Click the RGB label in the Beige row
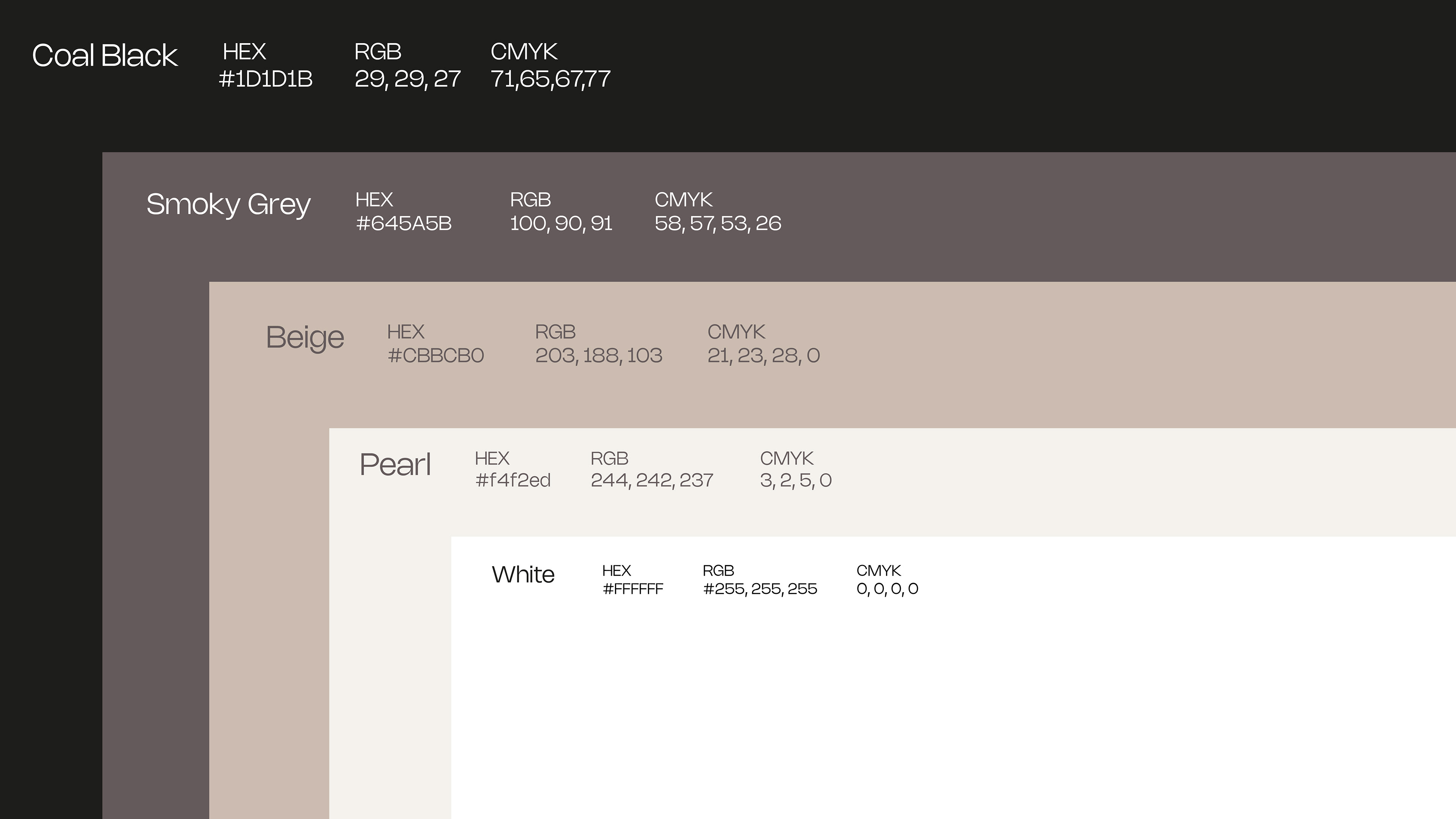The height and width of the screenshot is (819, 1456). pos(555,332)
